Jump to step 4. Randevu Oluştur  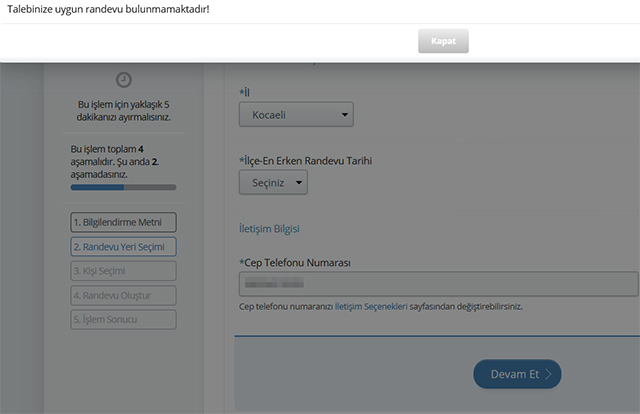pyautogui.click(x=124, y=295)
